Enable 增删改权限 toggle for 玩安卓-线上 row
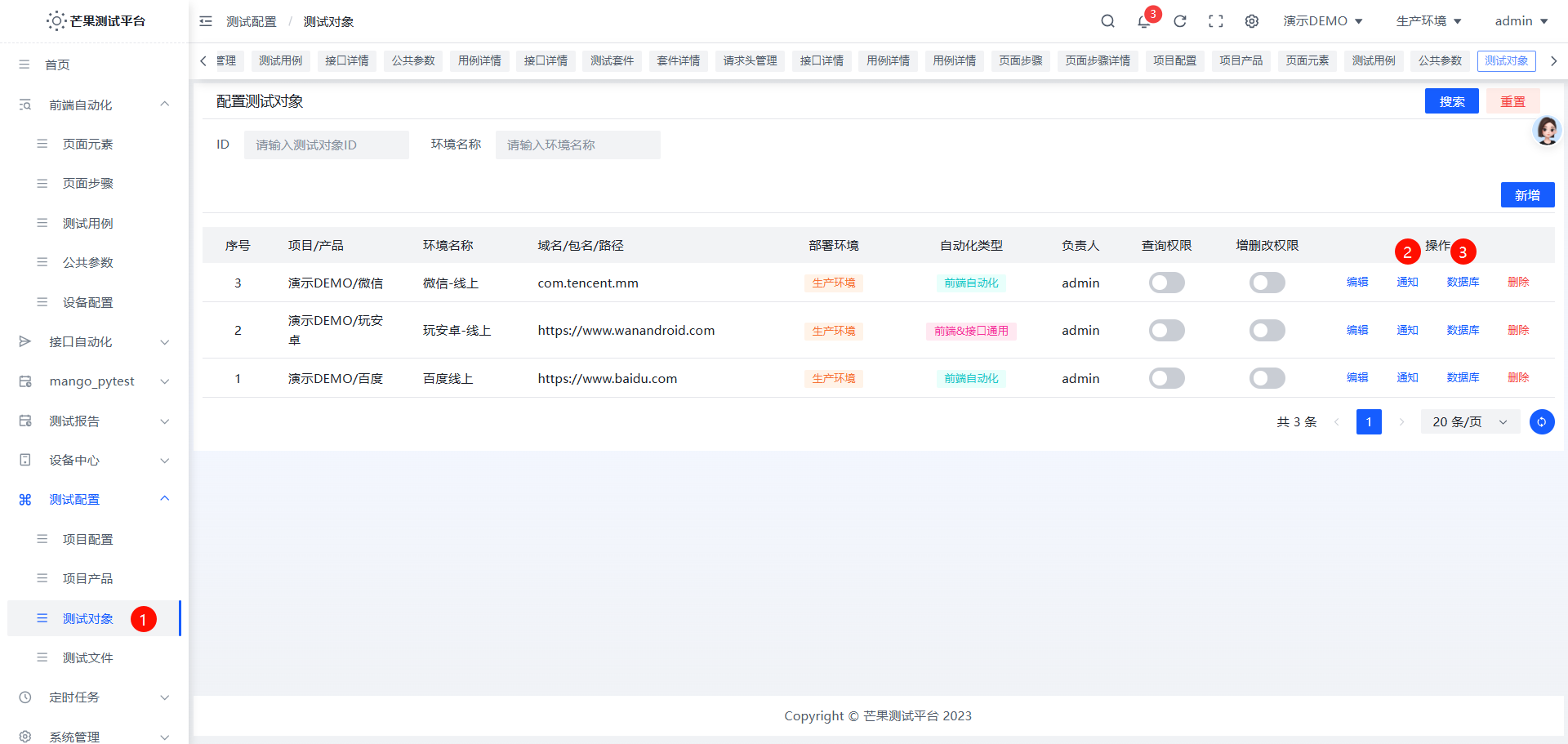Screen dimensions: 1568x744 1267,330
